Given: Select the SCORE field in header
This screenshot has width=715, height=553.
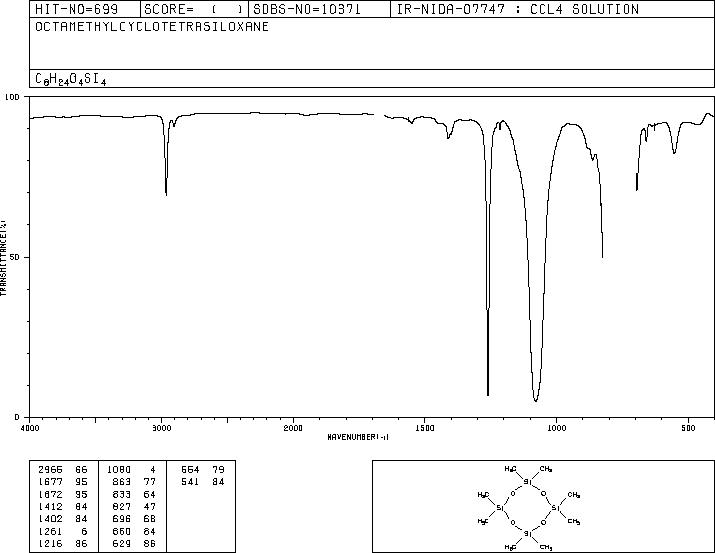Looking at the screenshot, I should 194,9.
